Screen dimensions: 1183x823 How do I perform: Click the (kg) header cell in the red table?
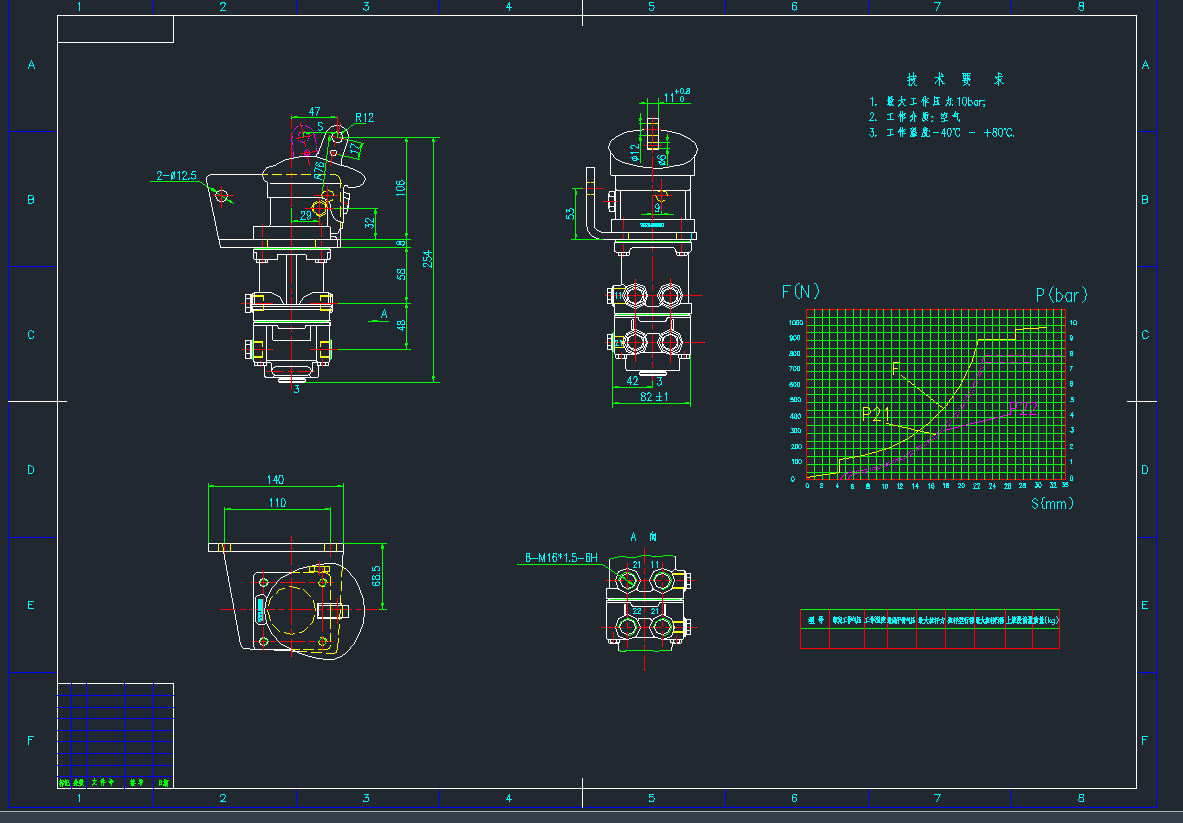coord(1046,620)
